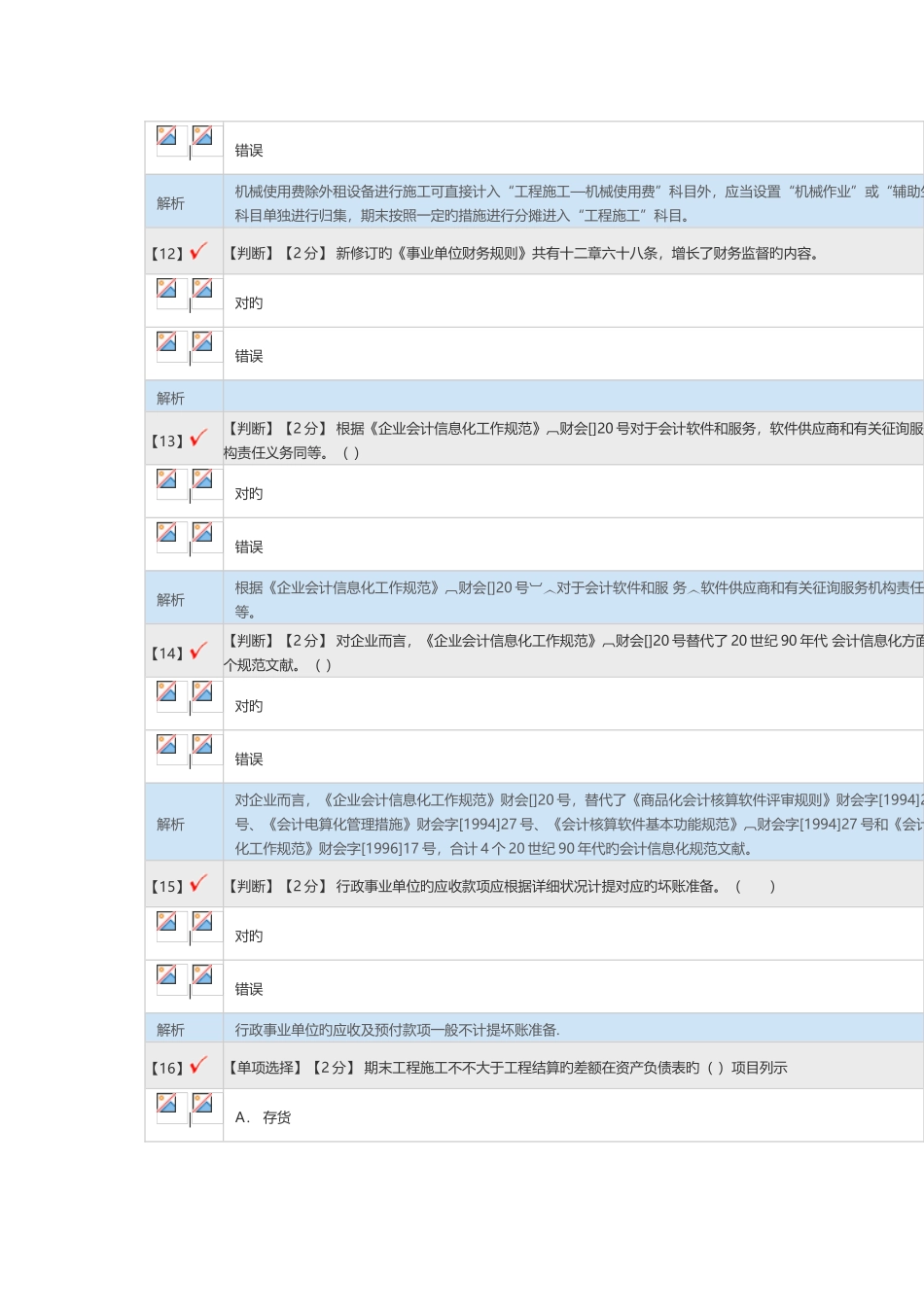924x1307 pixels.
Task: Click the explanation text starting 对企业而言，《企业会计信息化工作规范》财会
Action: coord(579,824)
